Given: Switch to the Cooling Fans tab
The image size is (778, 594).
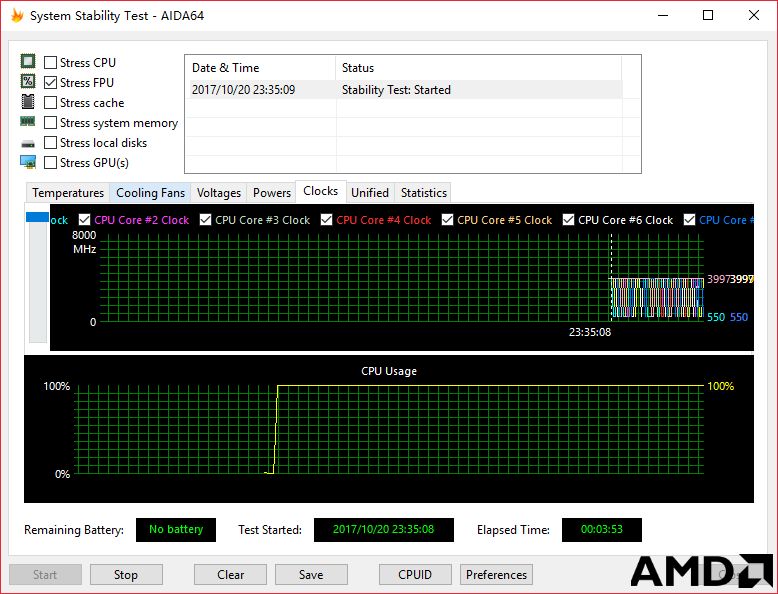Looking at the screenshot, I should [150, 193].
